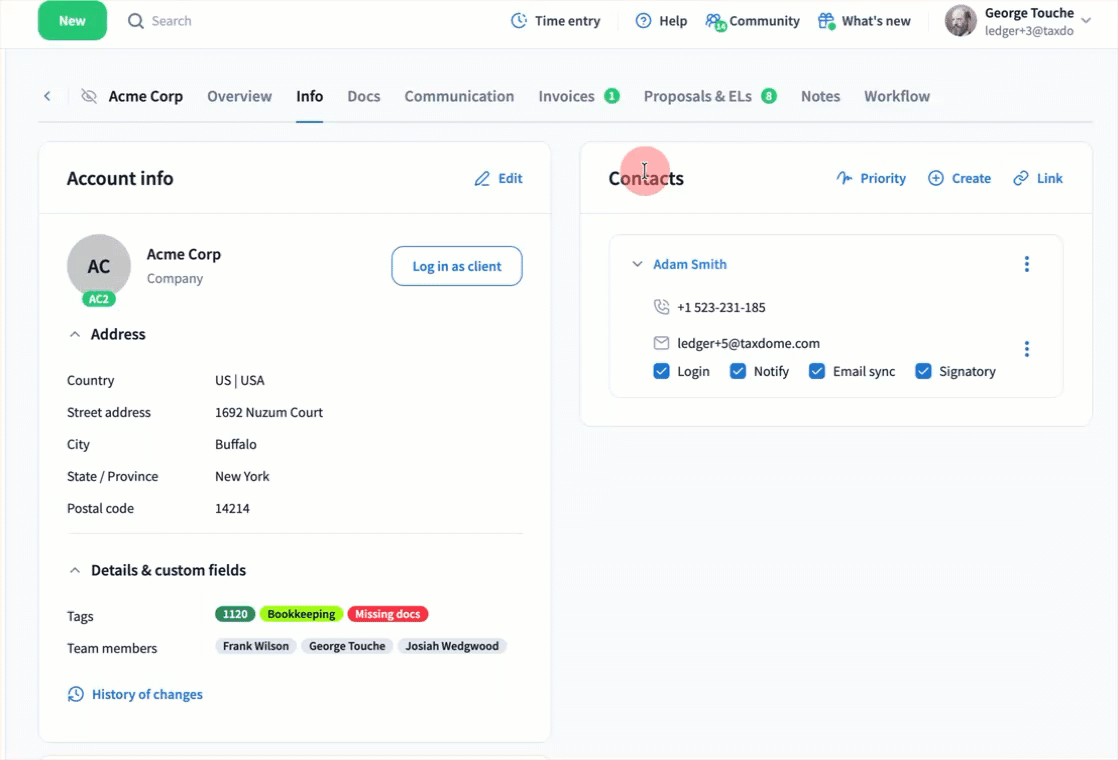
Task: Click the 1120 tag
Action: point(235,614)
